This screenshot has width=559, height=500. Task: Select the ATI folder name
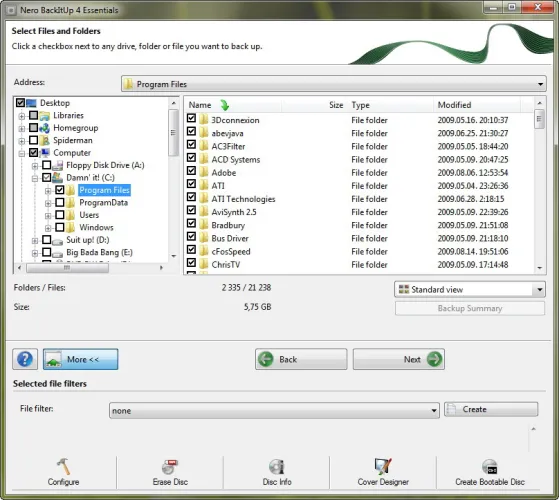[218, 186]
